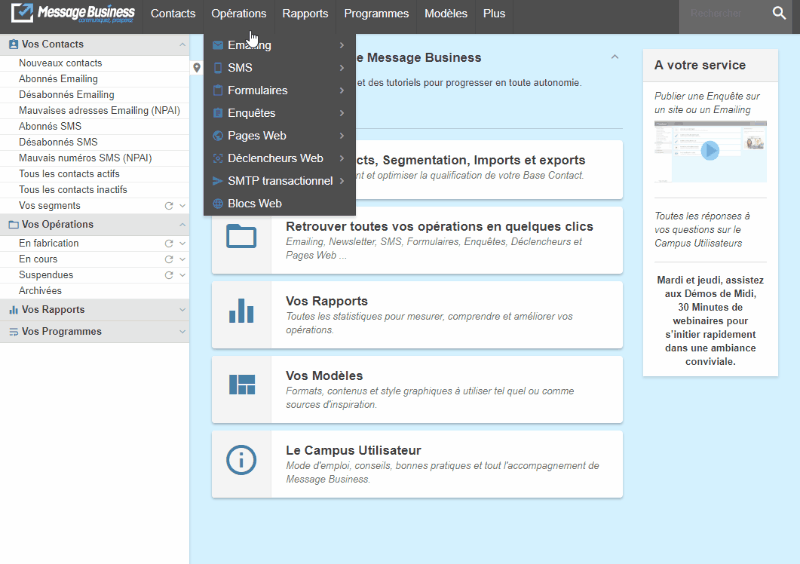Open the Emailing submenu
800x564 pixels.
point(280,45)
